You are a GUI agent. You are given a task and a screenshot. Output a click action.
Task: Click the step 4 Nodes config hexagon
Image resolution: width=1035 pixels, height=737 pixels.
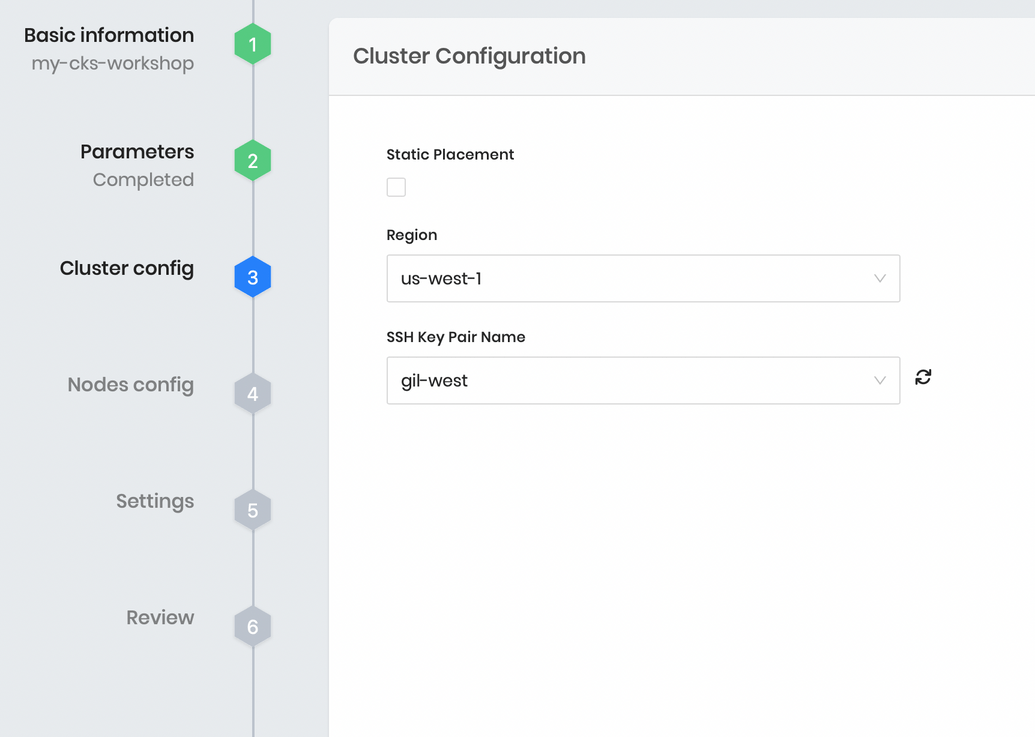pyautogui.click(x=253, y=394)
